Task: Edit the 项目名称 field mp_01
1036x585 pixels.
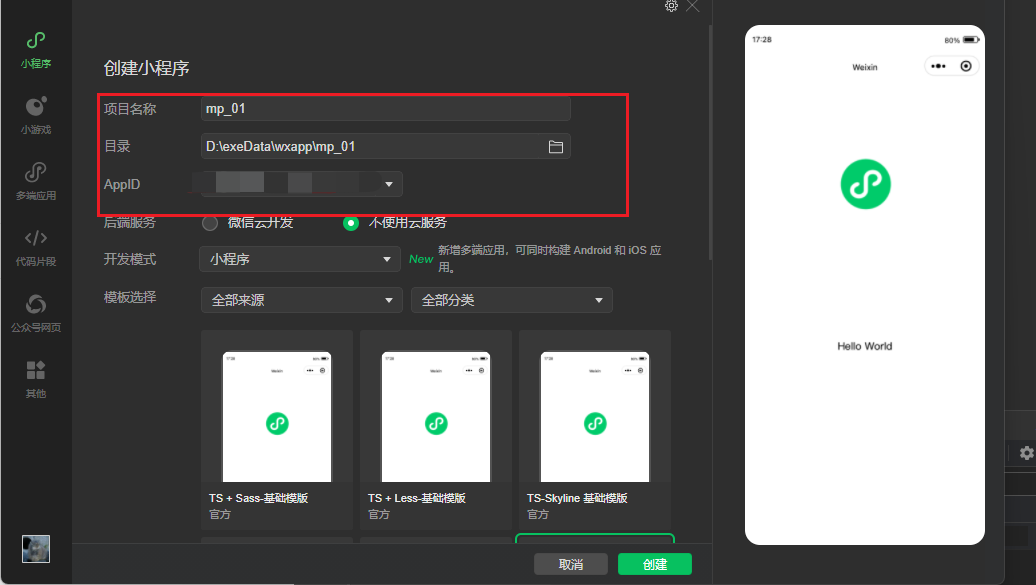Action: point(385,108)
